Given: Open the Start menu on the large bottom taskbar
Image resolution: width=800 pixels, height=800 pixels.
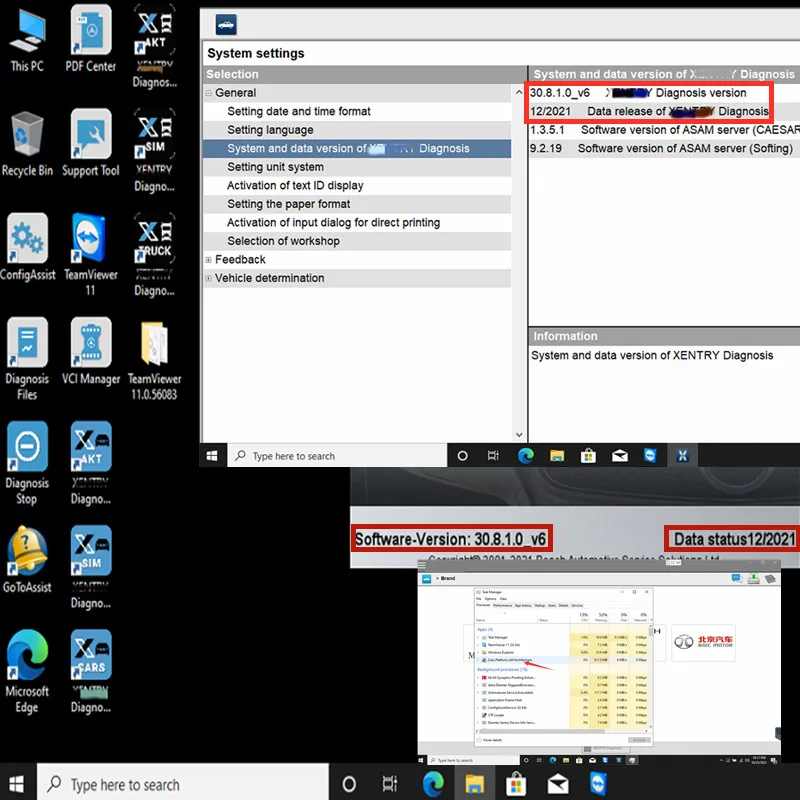Looking at the screenshot, I should [x=16, y=783].
